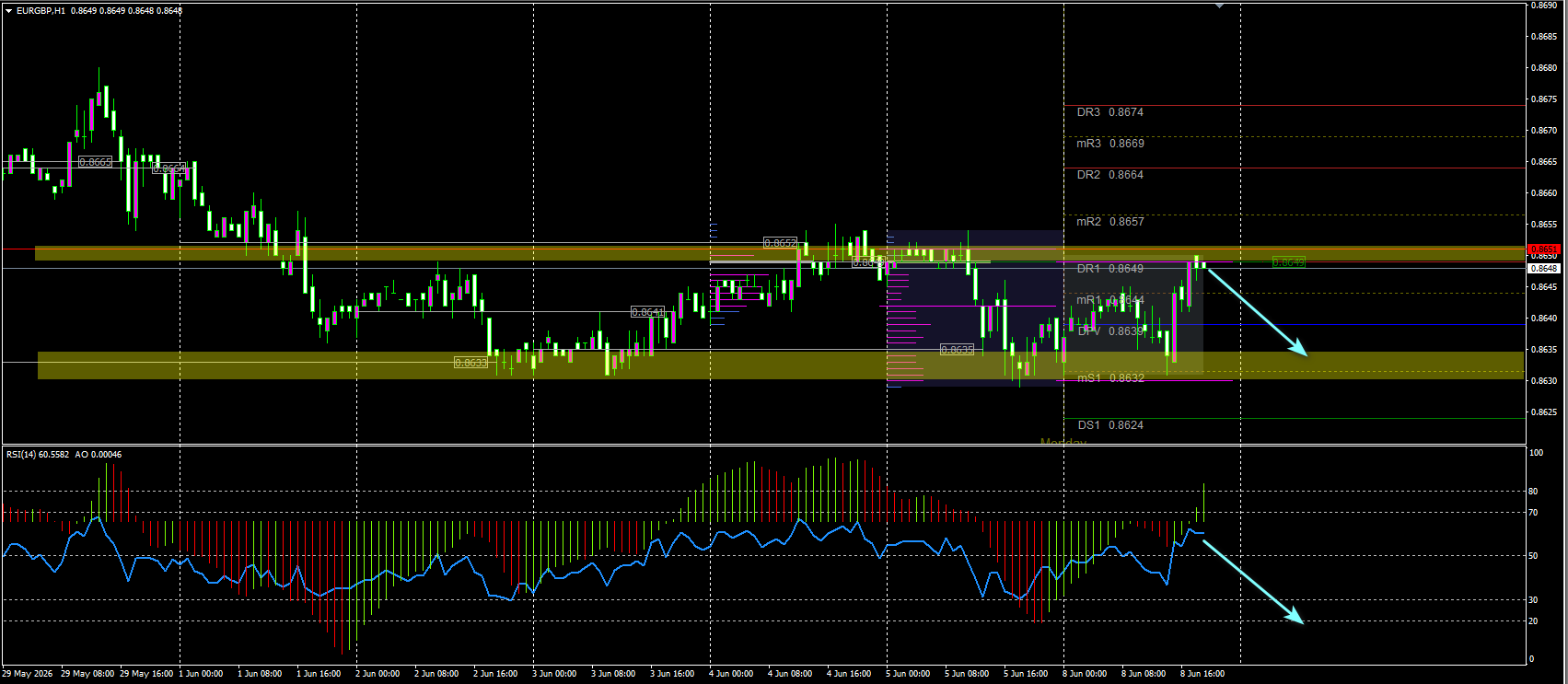Click the mR1 0.8644 pivot label
This screenshot has height=684, width=1568.
pyautogui.click(x=1110, y=300)
